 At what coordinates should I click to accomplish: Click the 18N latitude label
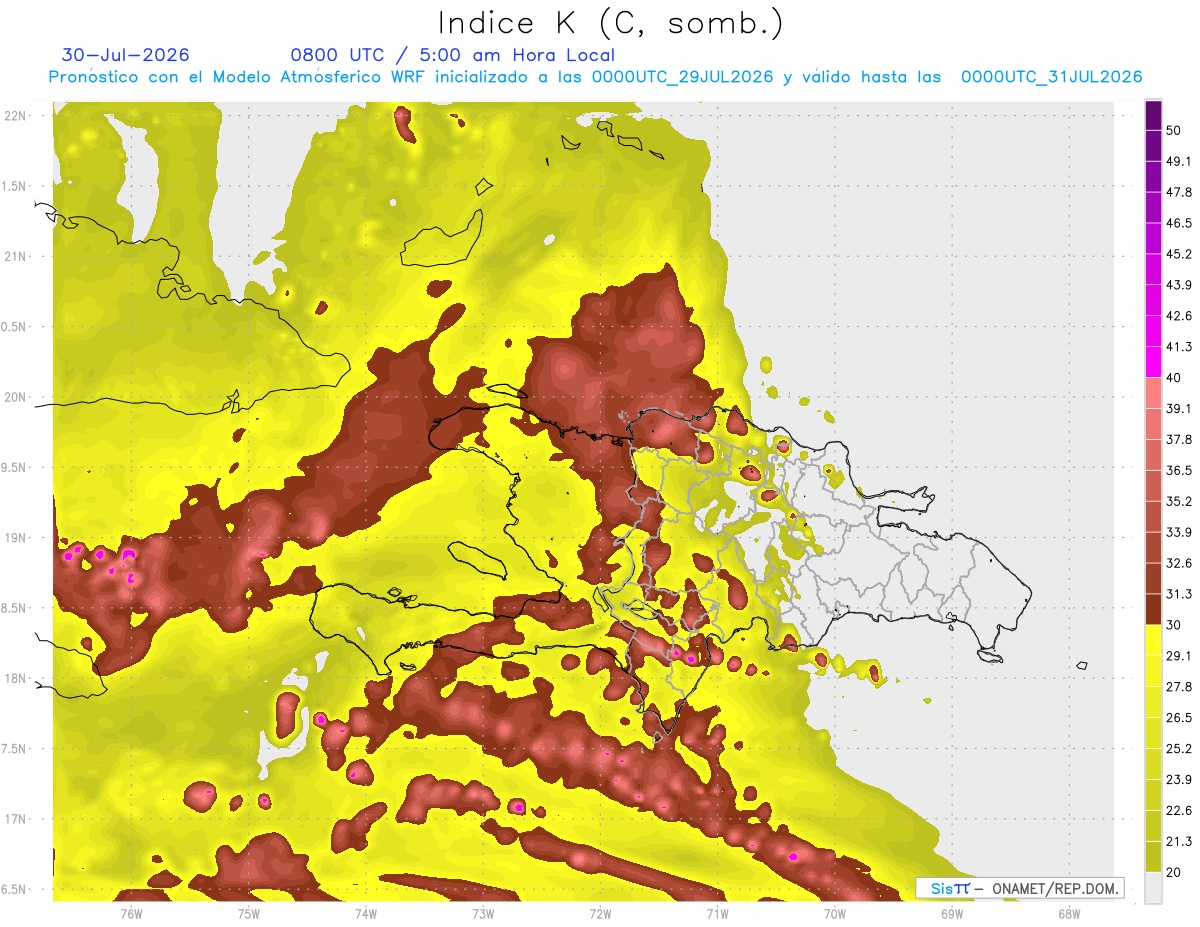click(x=15, y=678)
